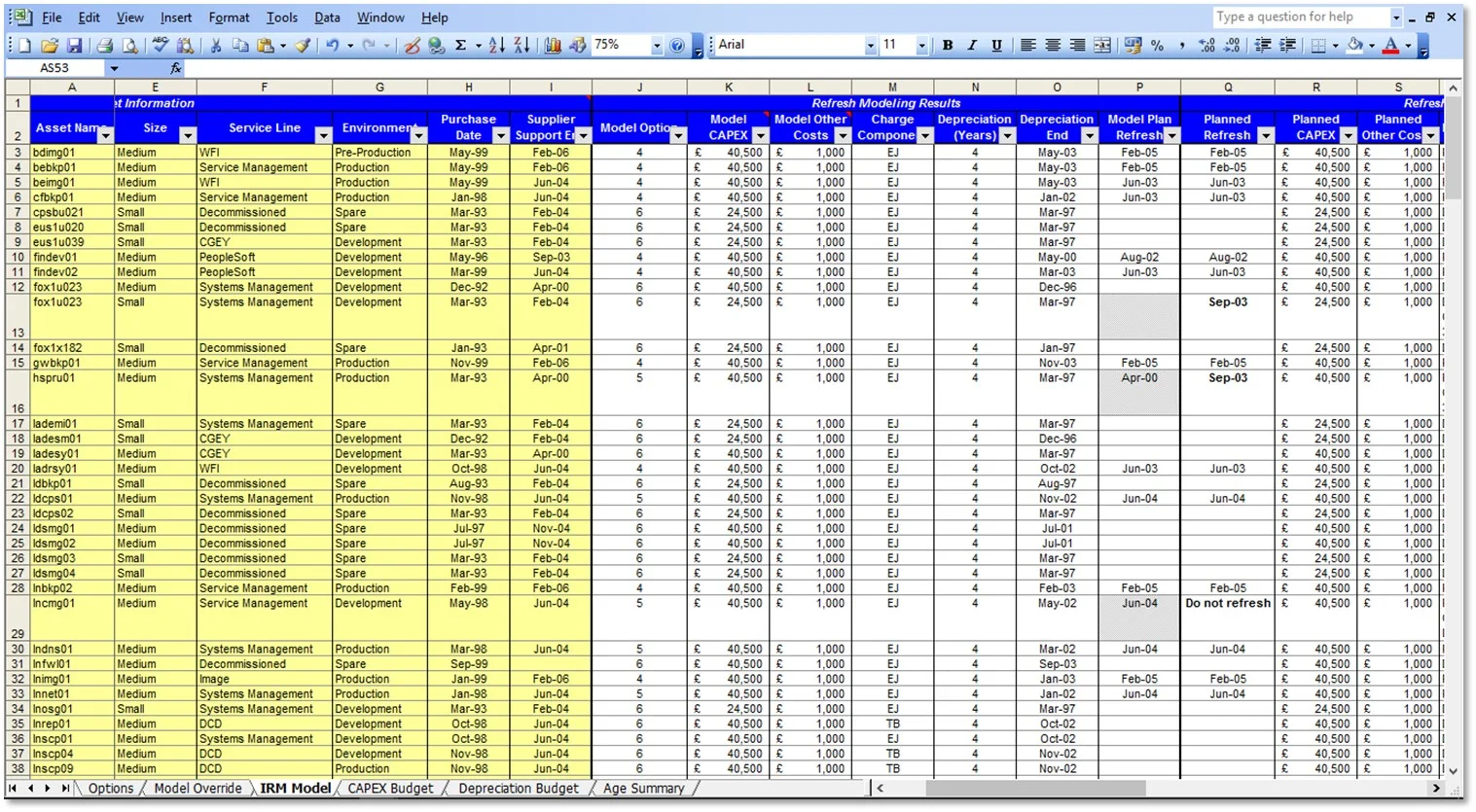
Task: Toggle Align Right
Action: coord(1077,45)
